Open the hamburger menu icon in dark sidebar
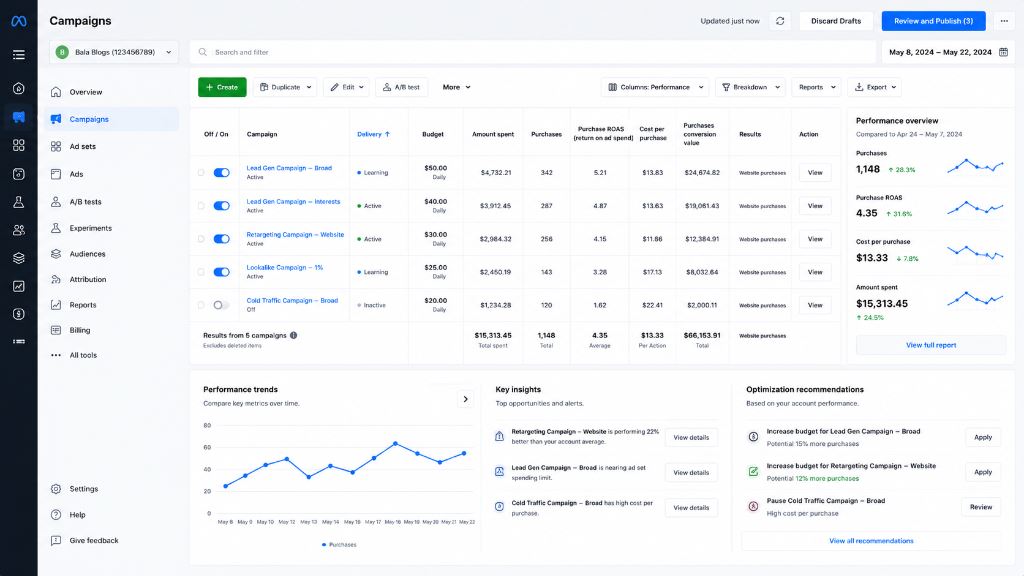Image resolution: width=1024 pixels, height=576 pixels. pos(19,55)
